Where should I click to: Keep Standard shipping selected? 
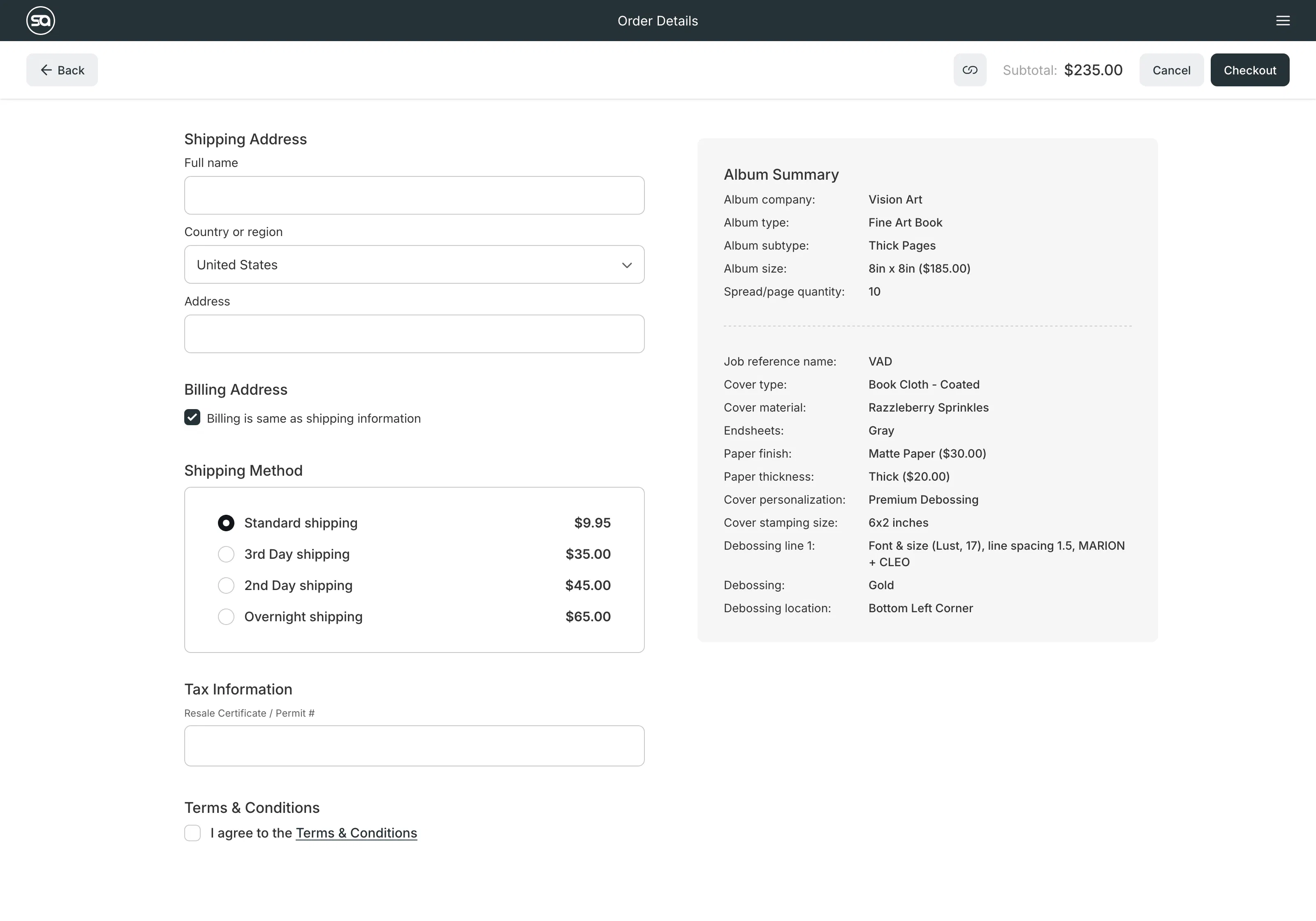[x=226, y=523]
